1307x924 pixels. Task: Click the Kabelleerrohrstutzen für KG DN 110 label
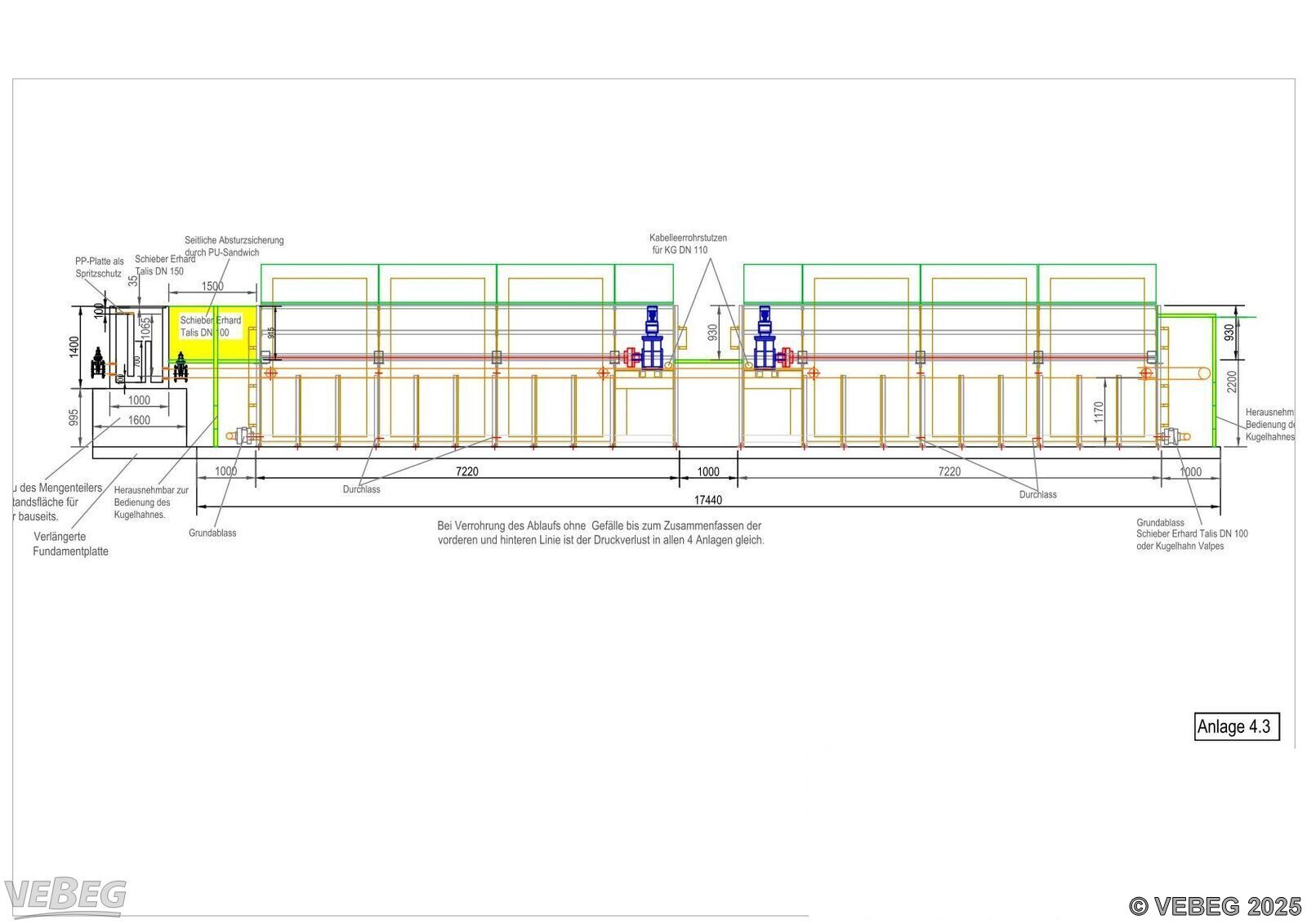coord(688,243)
